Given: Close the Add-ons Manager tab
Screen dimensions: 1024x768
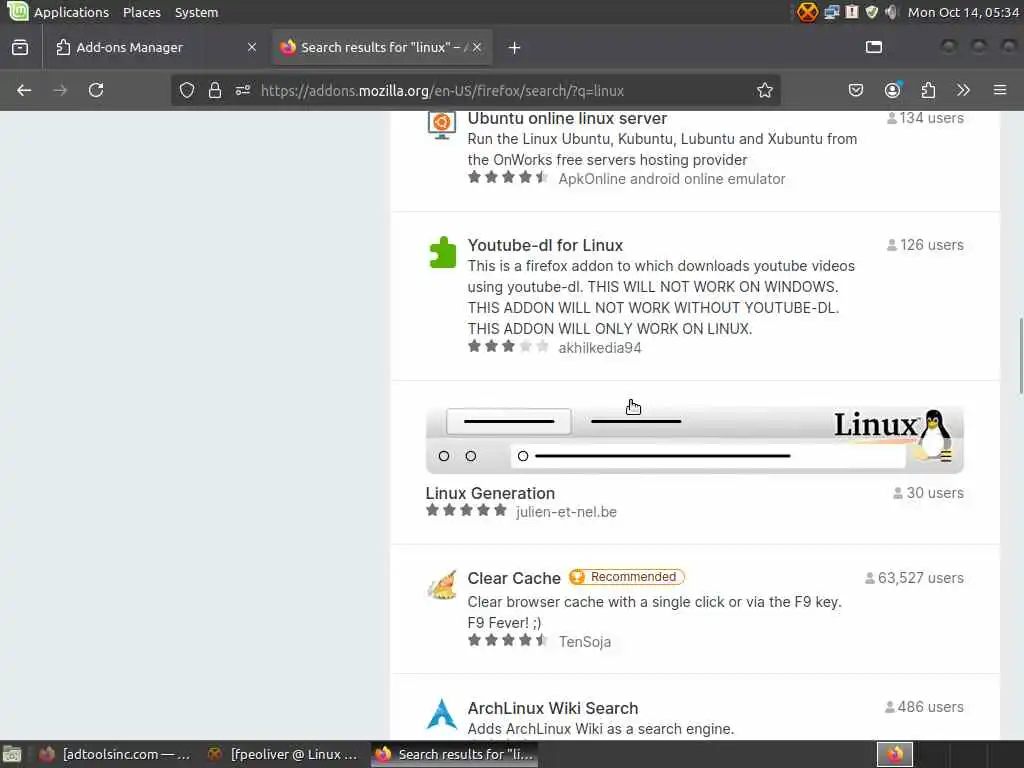Looking at the screenshot, I should (252, 47).
